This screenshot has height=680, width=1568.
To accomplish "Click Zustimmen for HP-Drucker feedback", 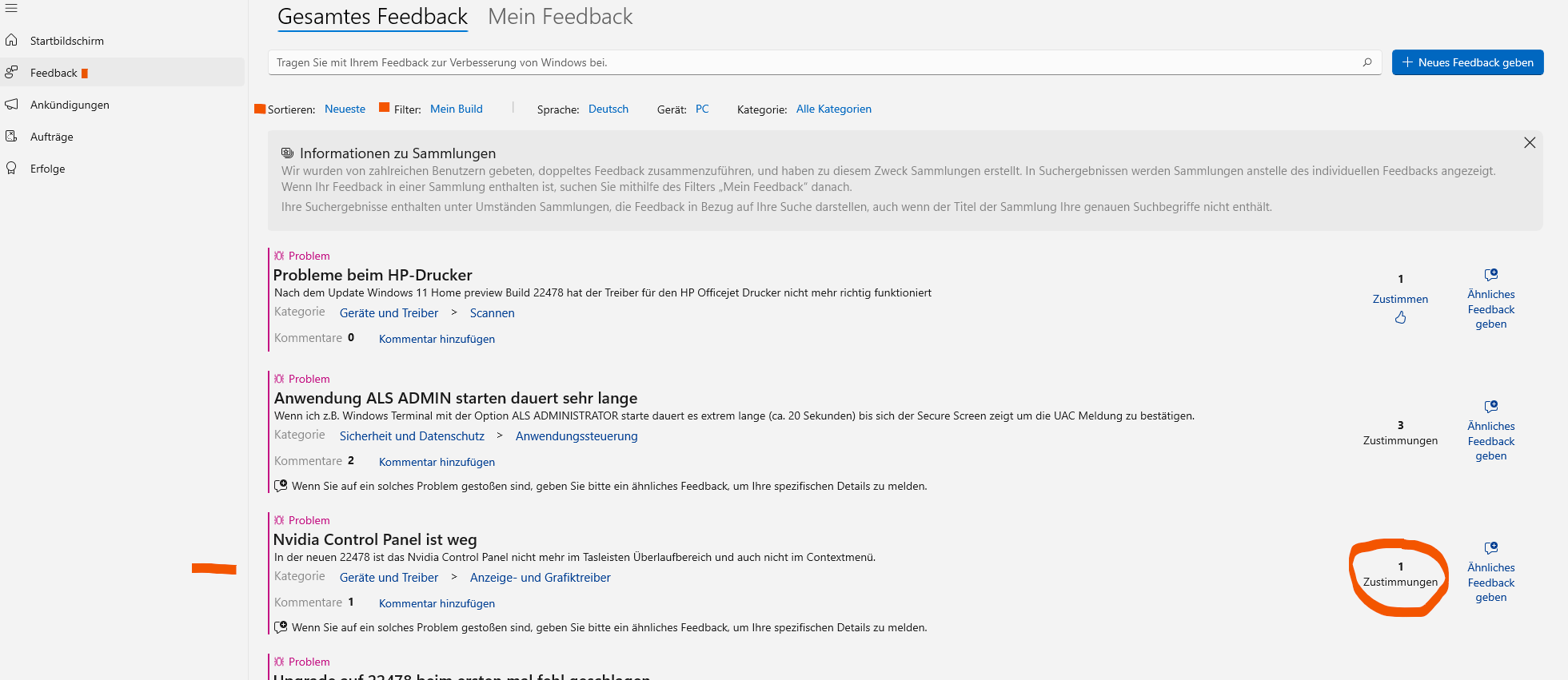I will click(x=1400, y=299).
